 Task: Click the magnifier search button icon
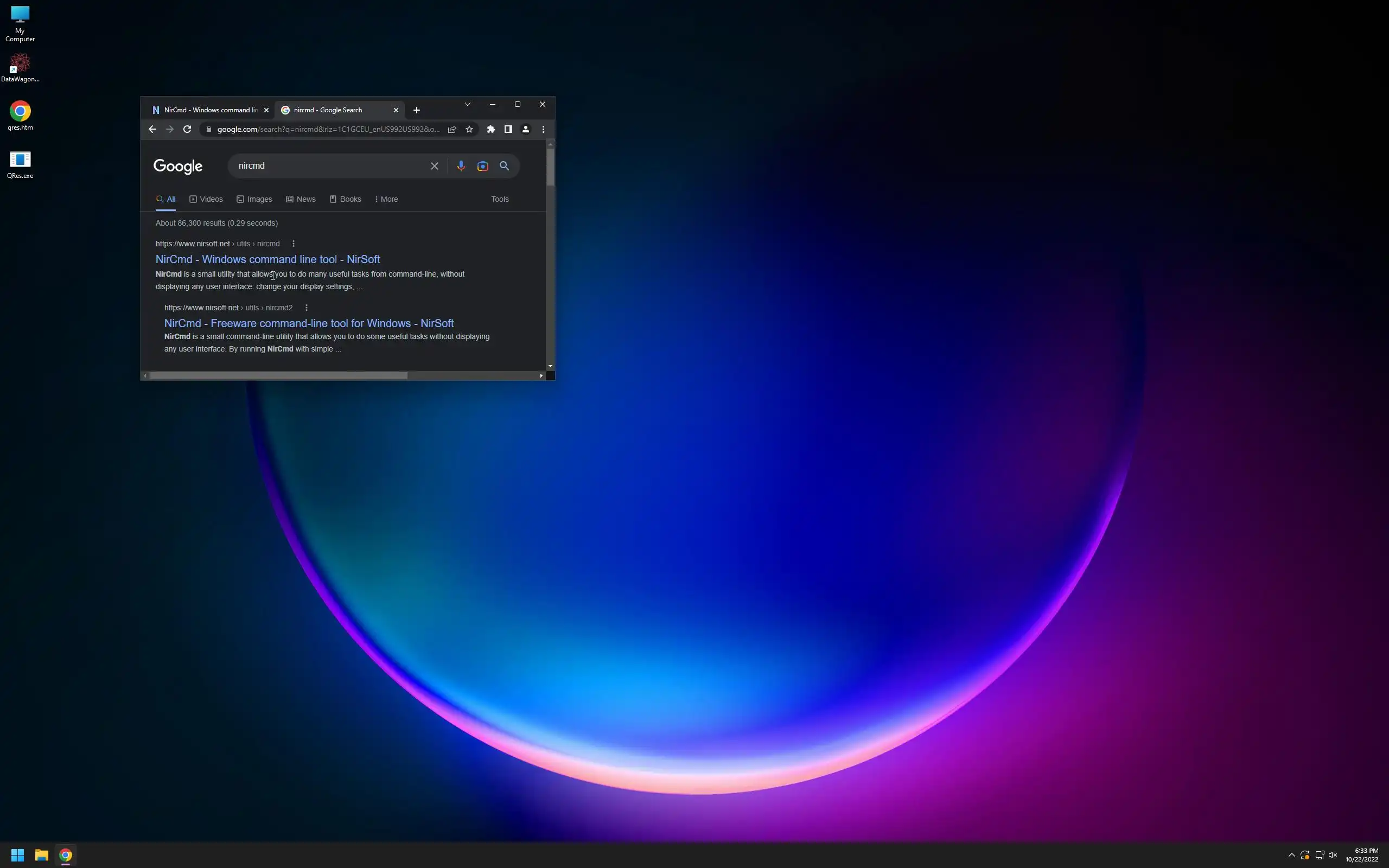click(x=504, y=166)
